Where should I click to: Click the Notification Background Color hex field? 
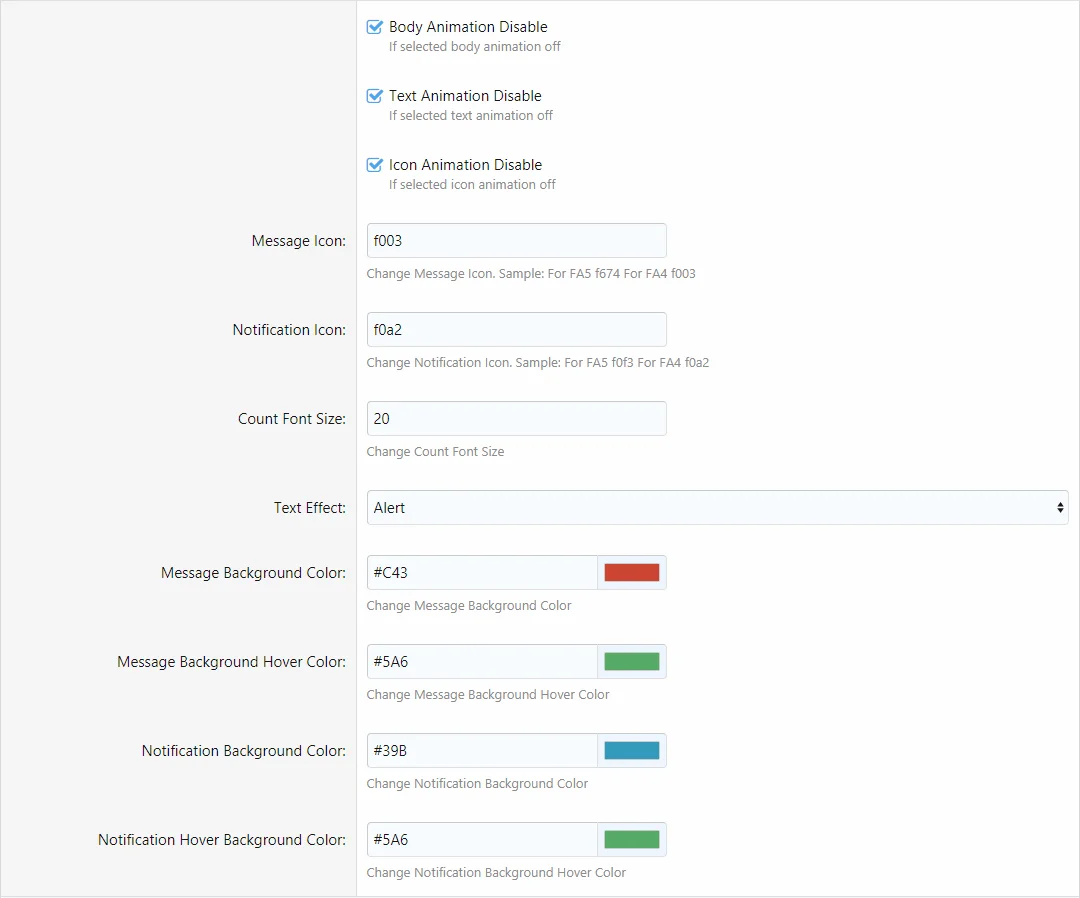click(x=482, y=751)
